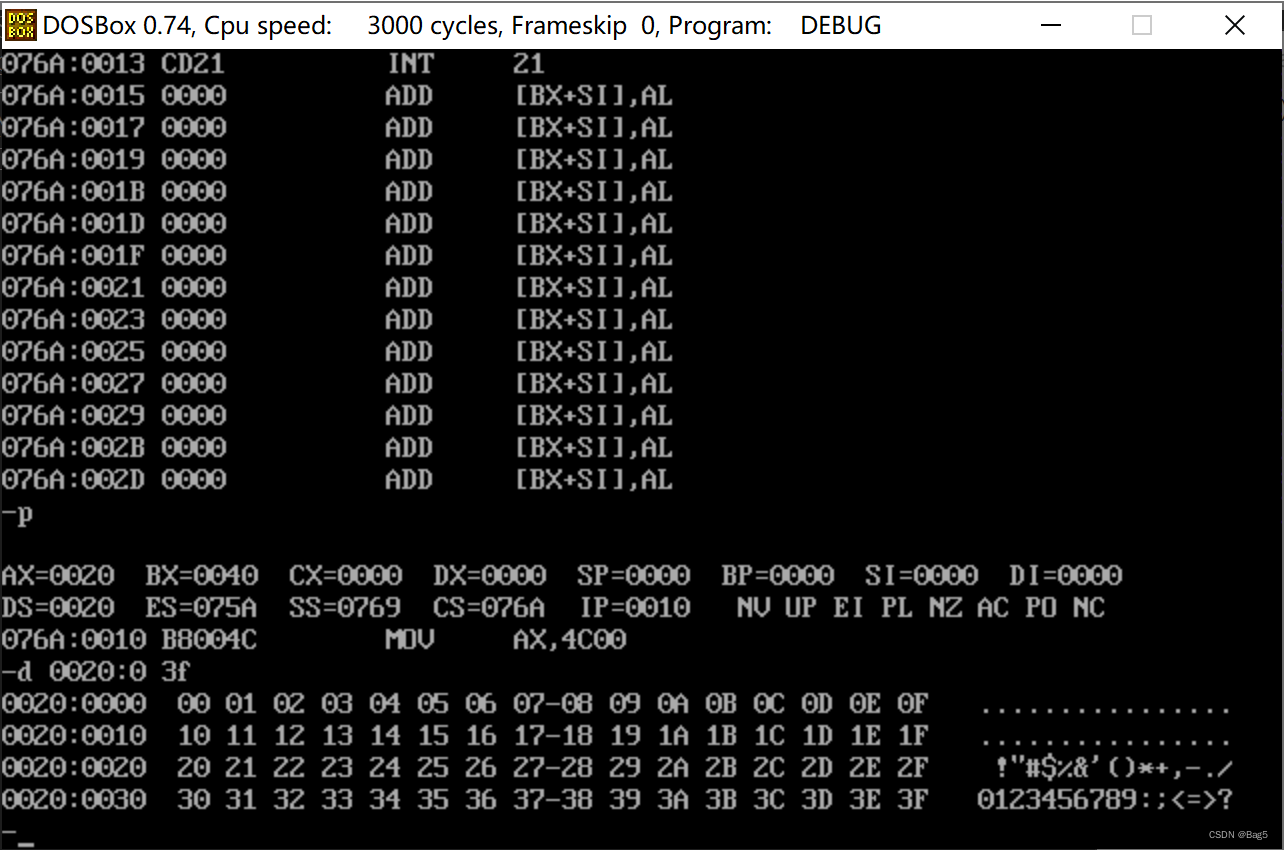Viewport: 1284px width, 850px height.
Task: Click the DS=0020 segment register
Action: click(x=58, y=608)
